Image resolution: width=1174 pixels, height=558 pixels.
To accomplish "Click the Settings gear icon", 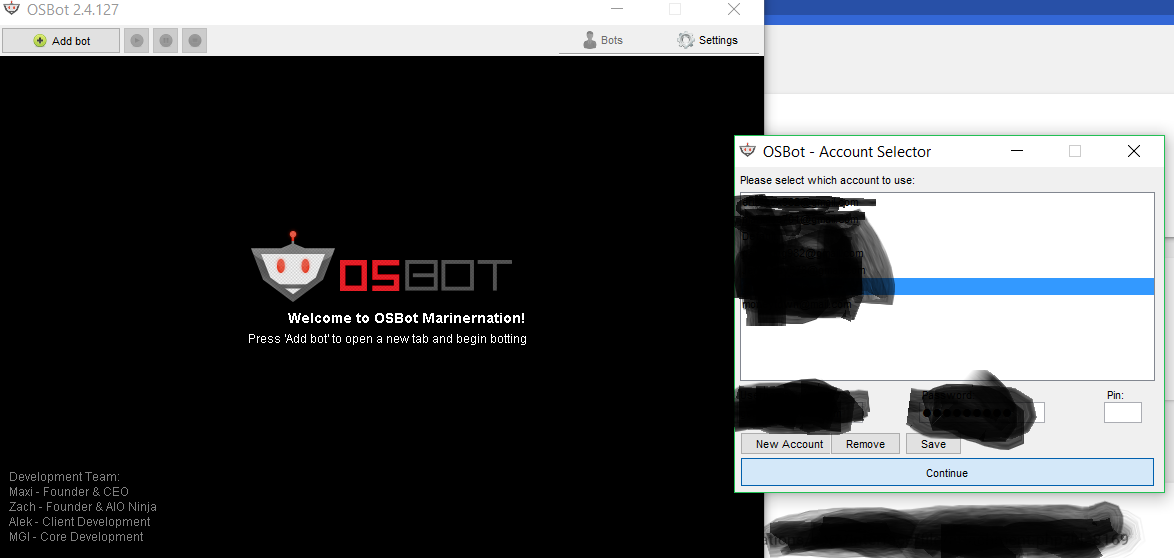I will (686, 40).
